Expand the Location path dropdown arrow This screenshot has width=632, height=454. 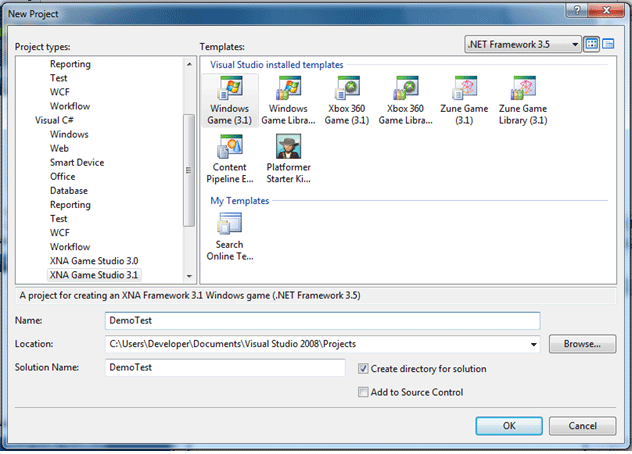533,344
